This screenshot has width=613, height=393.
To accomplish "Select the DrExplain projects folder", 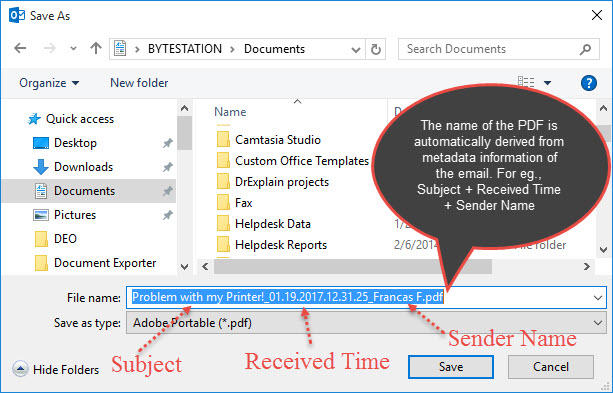I will point(282,182).
